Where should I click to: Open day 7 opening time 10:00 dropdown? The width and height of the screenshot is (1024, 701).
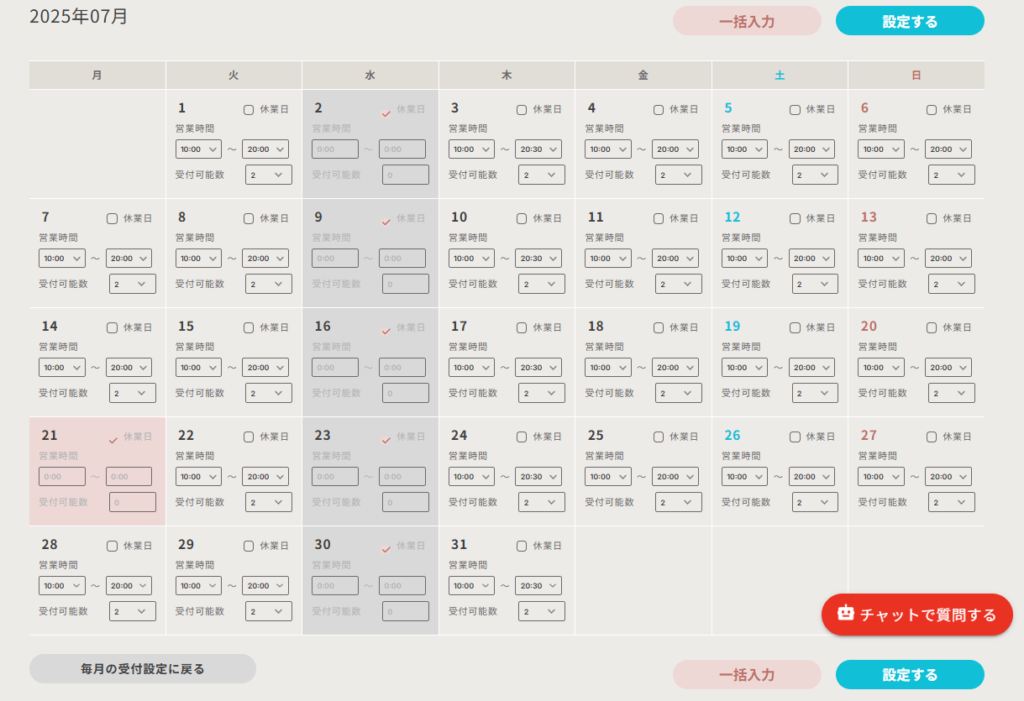pyautogui.click(x=62, y=258)
